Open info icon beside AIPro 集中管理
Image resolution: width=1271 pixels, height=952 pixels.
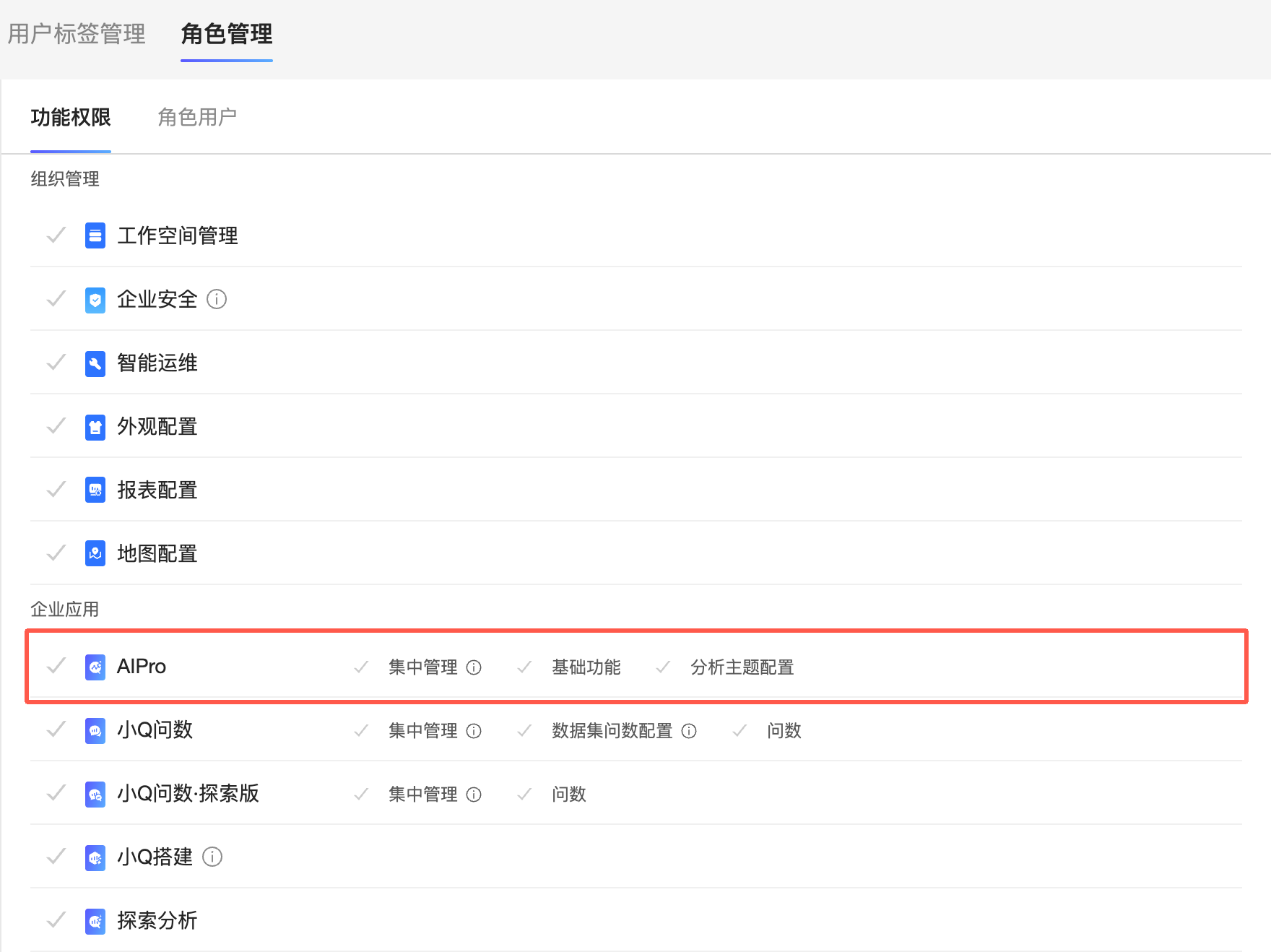[x=474, y=667]
